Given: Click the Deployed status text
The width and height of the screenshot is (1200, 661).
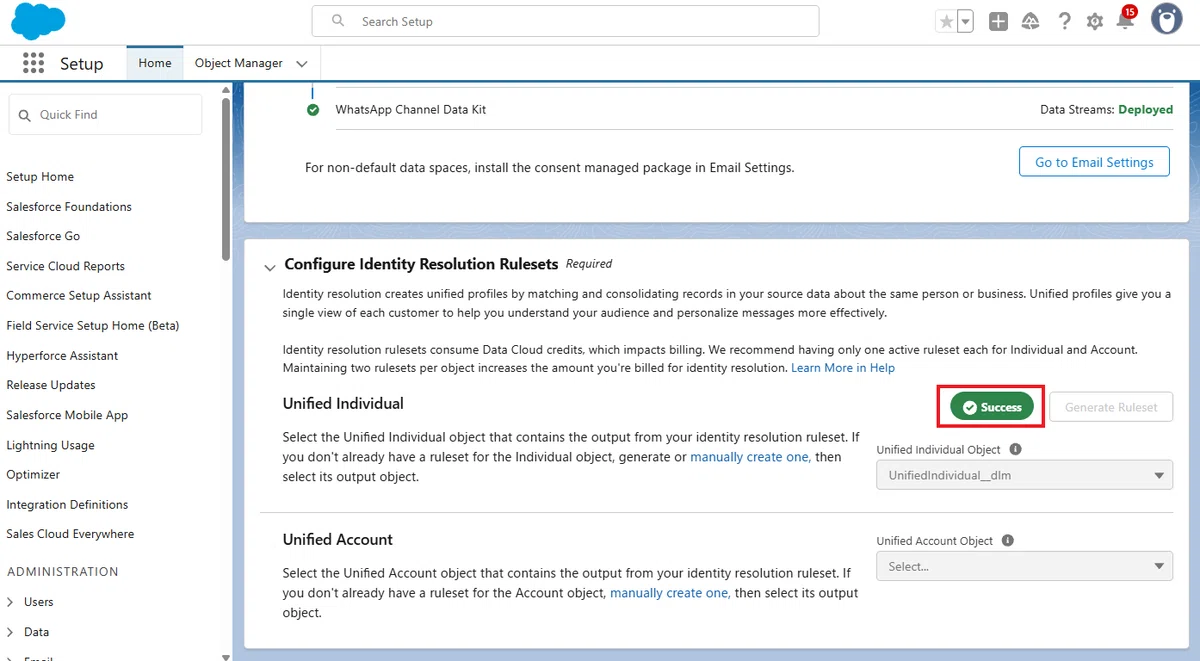Looking at the screenshot, I should click(x=1145, y=110).
